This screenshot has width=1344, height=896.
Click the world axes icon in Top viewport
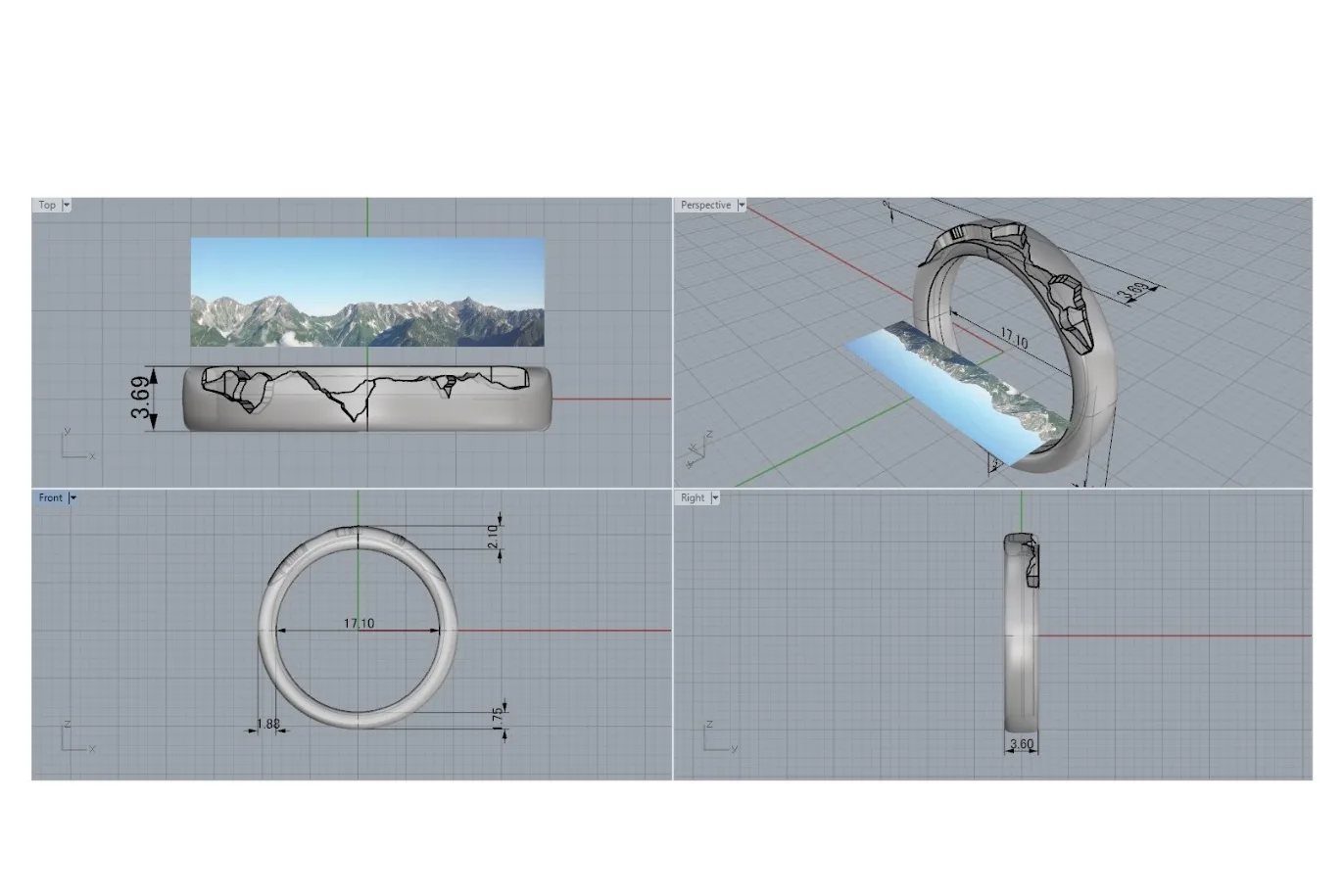click(x=77, y=445)
